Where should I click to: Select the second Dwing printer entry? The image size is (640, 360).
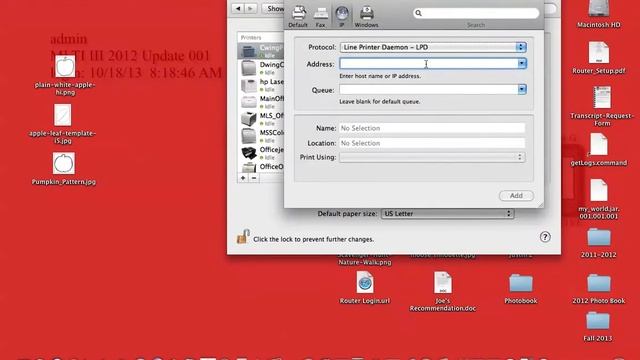tap(261, 68)
